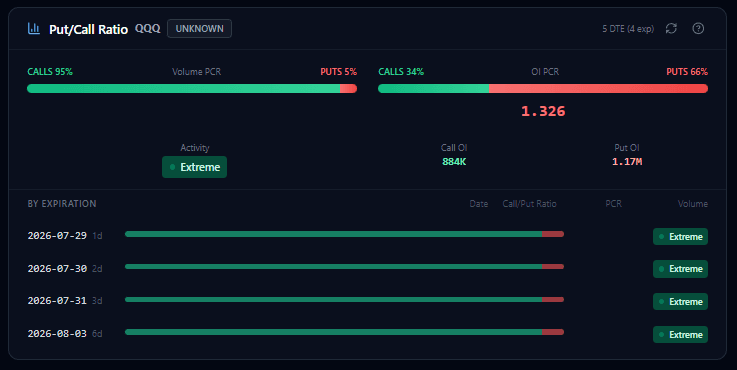
Task: Click the Date column header
Action: point(478,204)
